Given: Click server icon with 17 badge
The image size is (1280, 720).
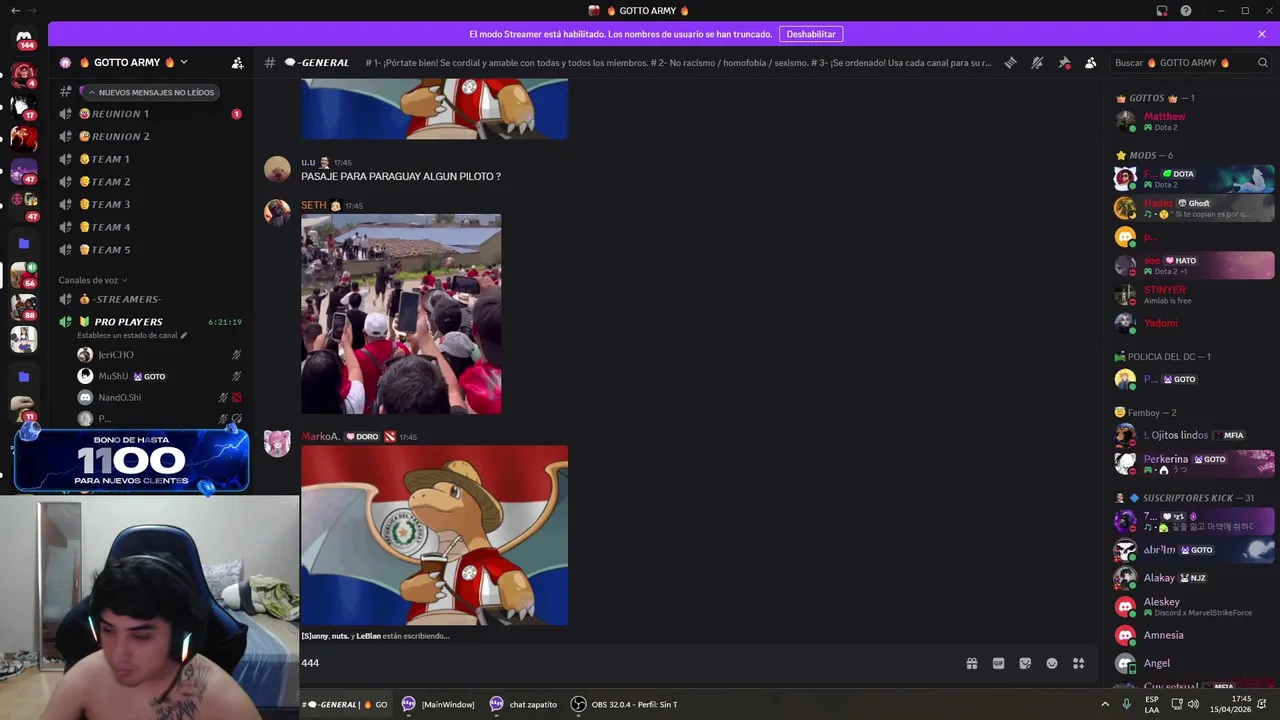Looking at the screenshot, I should click(24, 106).
